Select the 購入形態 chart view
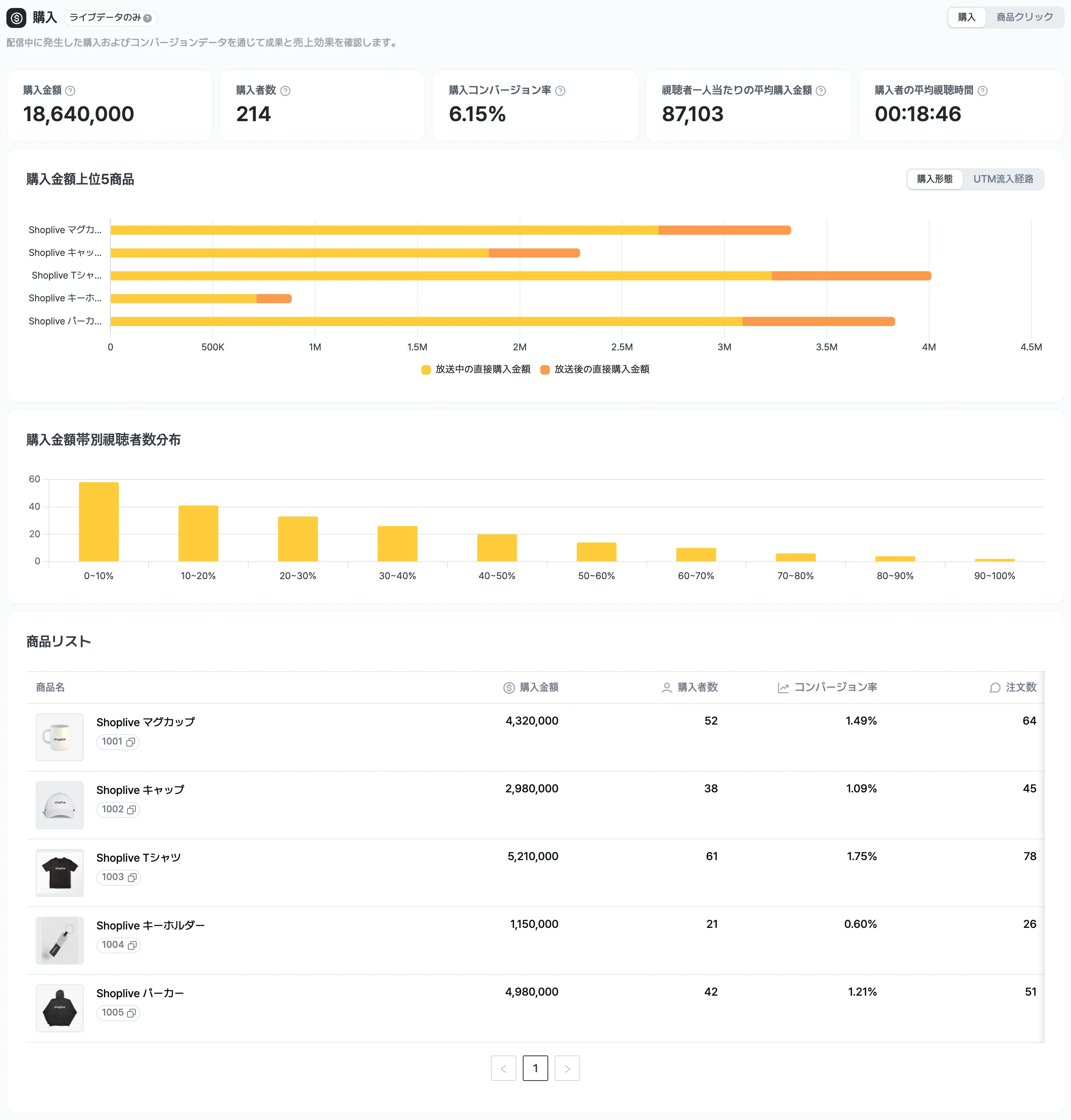 [x=935, y=179]
